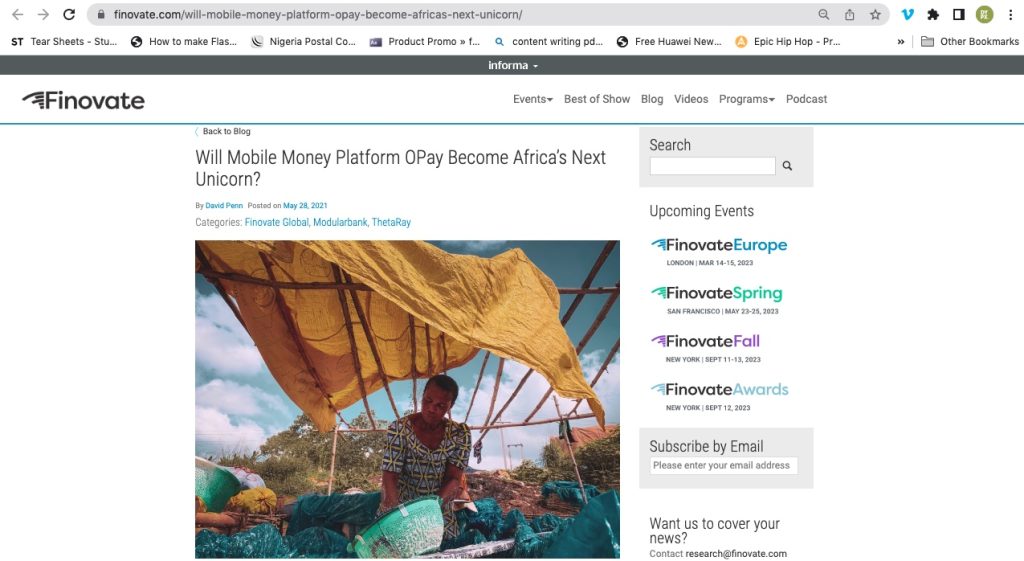Open the zoom magnifier in address bar
The height and width of the screenshot is (561, 1024).
tap(824, 14)
